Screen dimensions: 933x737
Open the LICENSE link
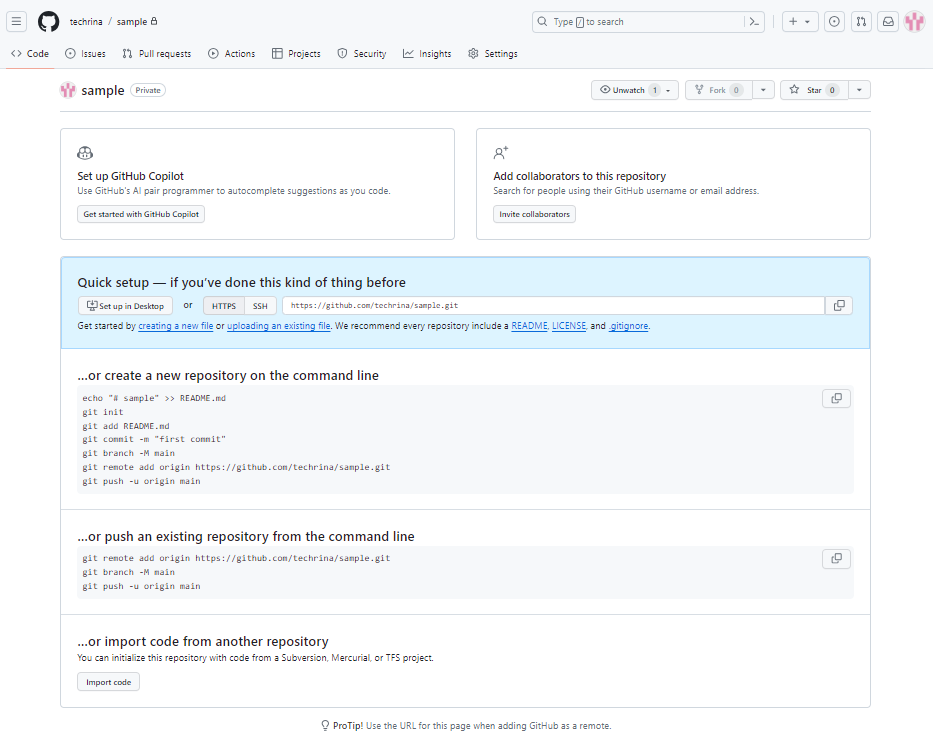pos(569,326)
